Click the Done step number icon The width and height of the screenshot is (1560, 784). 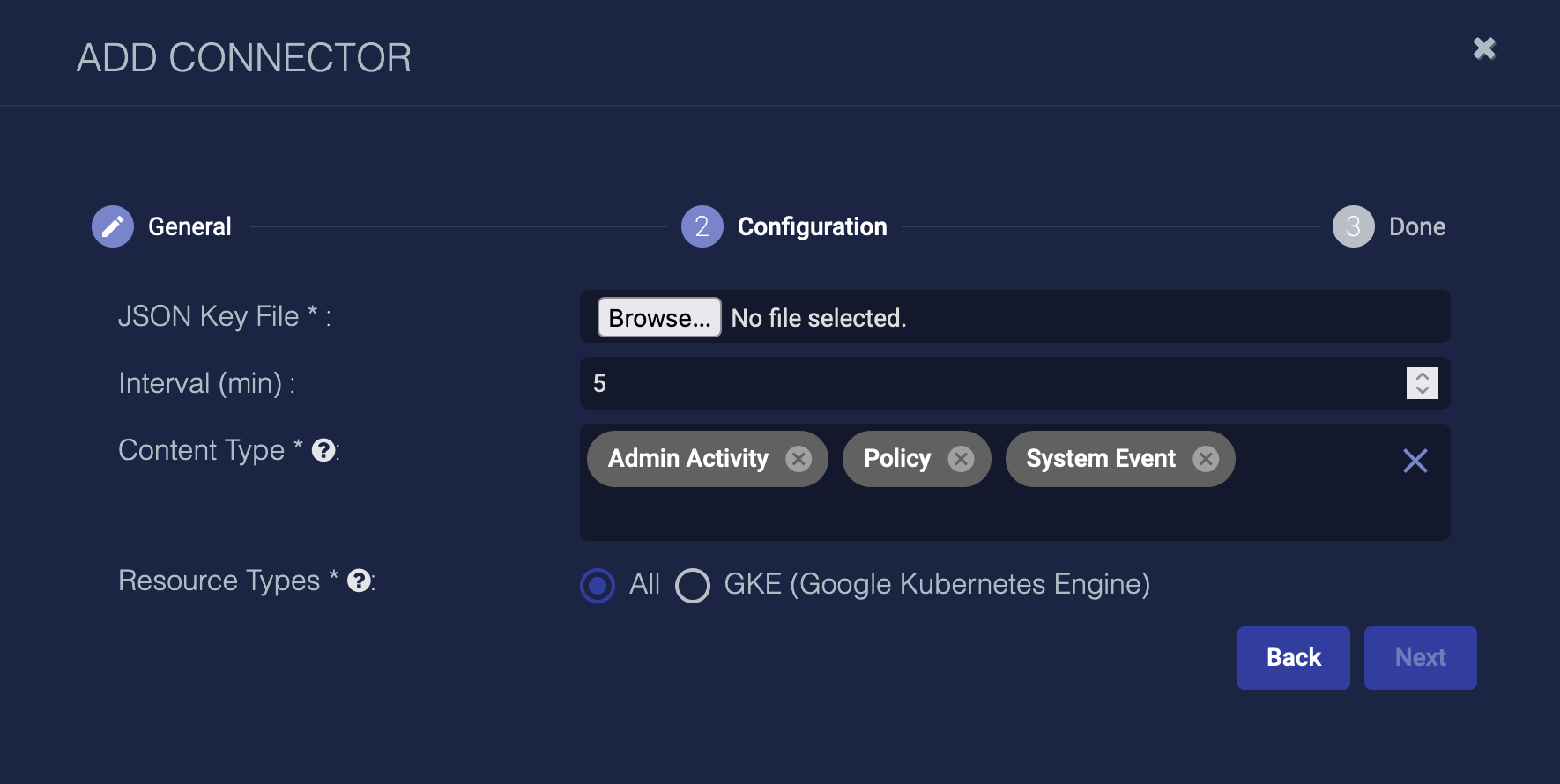1353,226
